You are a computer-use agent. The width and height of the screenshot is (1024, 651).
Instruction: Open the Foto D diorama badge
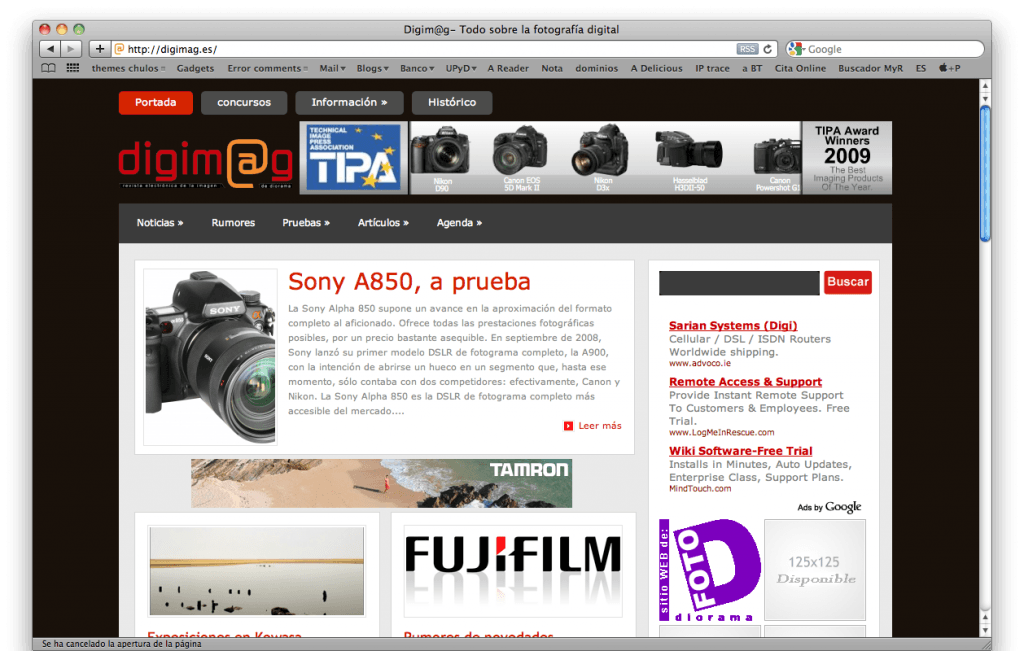[x=710, y=569]
